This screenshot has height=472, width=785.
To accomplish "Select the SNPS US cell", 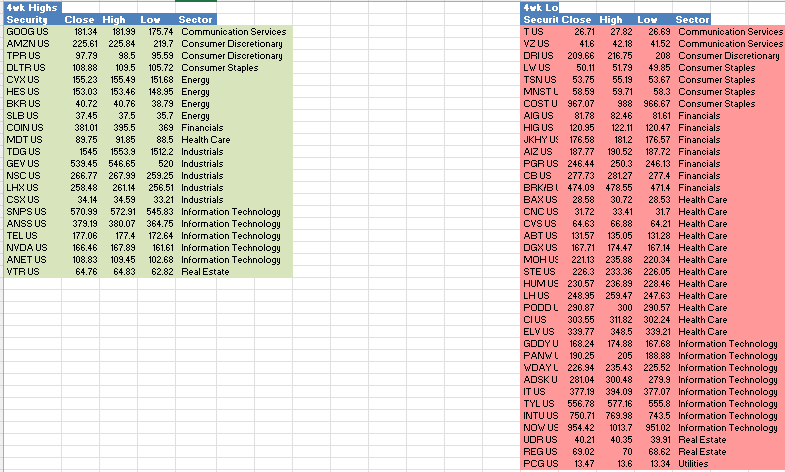I will click(33, 212).
